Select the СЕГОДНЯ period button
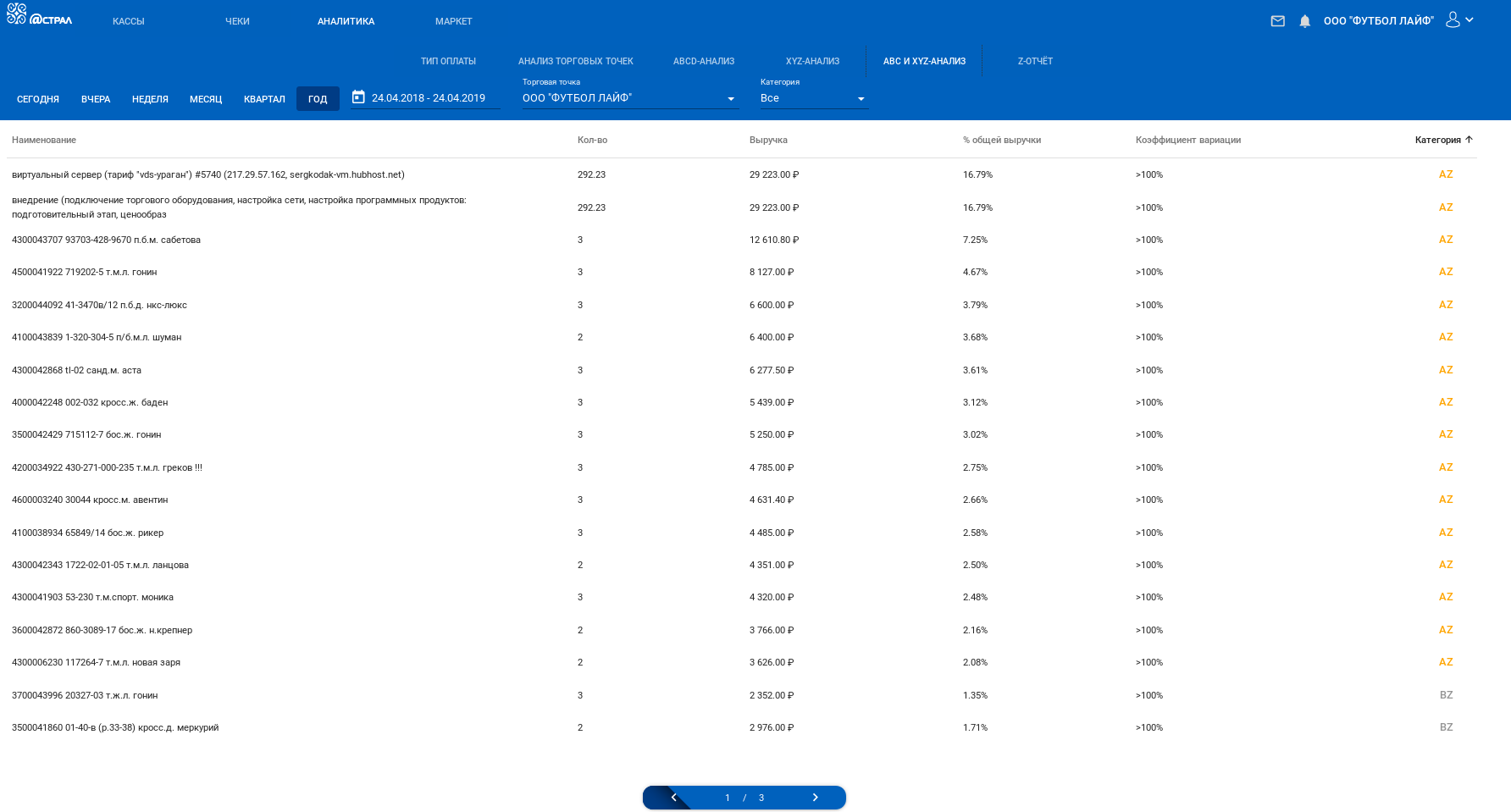Viewport: 1511px width, 812px height. pos(38,99)
